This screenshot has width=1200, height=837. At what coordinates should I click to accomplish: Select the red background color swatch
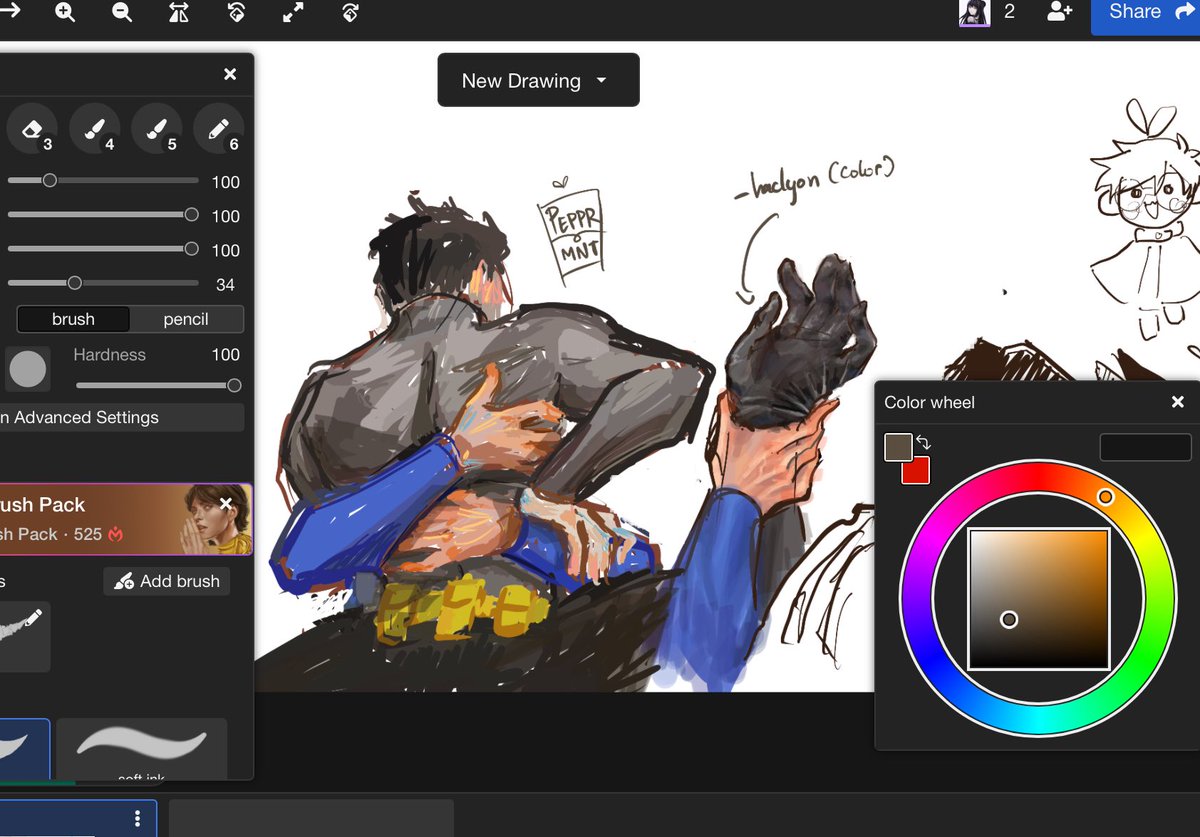[x=916, y=470]
